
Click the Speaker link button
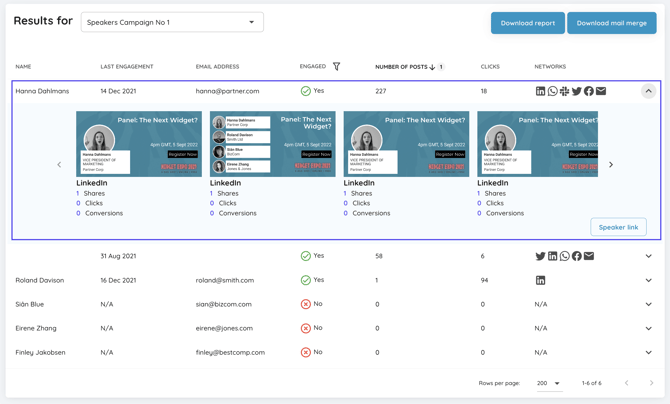618,227
